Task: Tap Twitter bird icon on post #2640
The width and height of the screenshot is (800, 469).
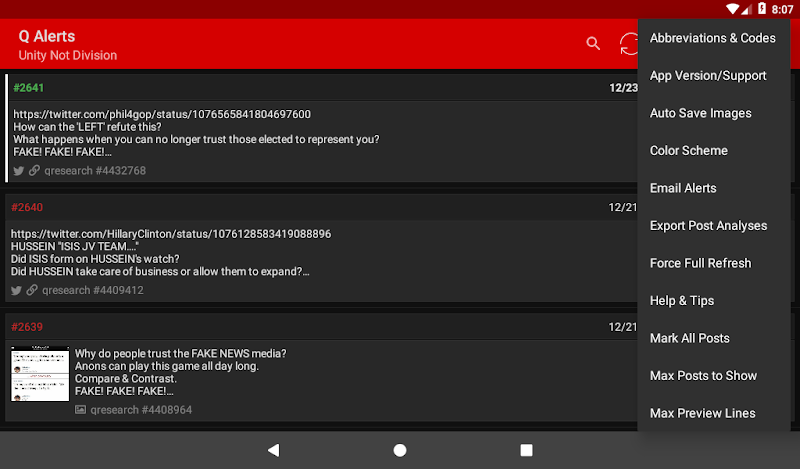Action: (16, 290)
